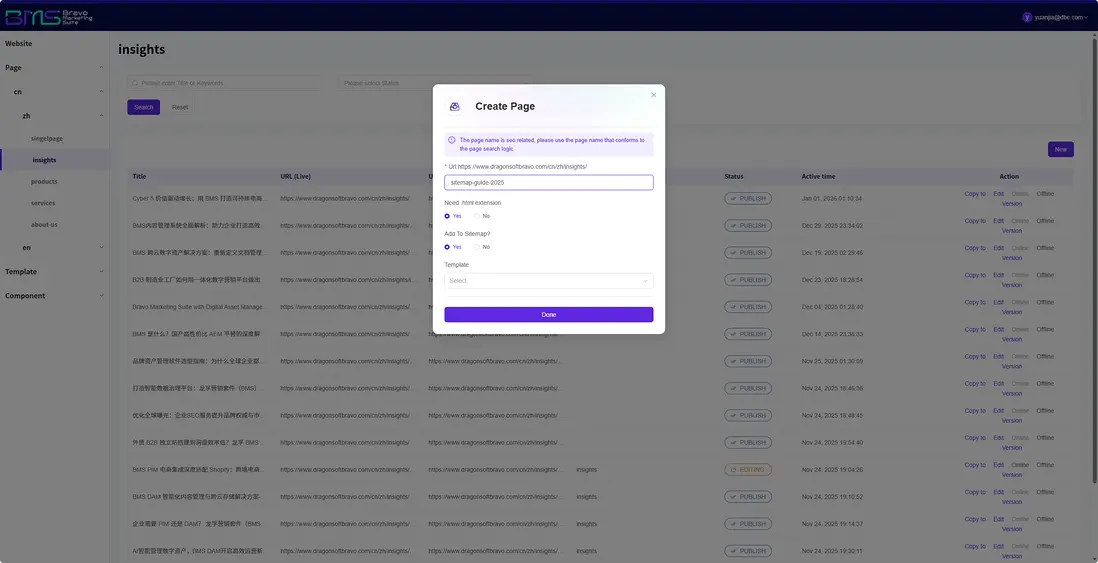Click the 'Dec 29, 2025 23:34:02' active time cell
The width and height of the screenshot is (1098, 563).
[x=833, y=225]
